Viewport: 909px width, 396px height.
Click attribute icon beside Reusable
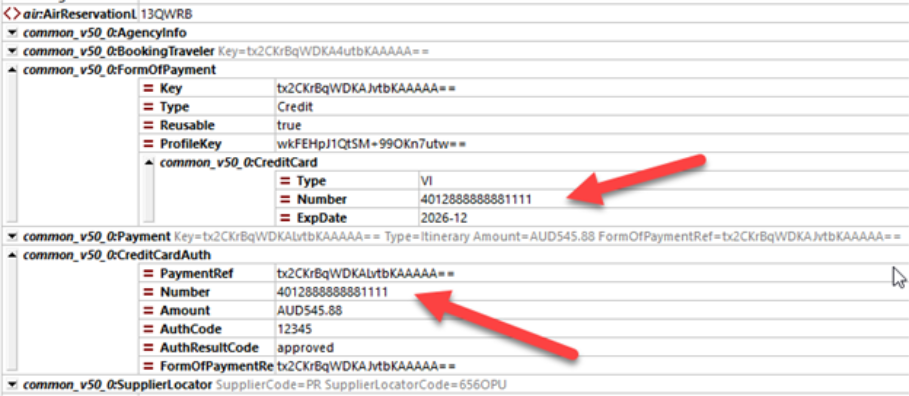click(149, 125)
